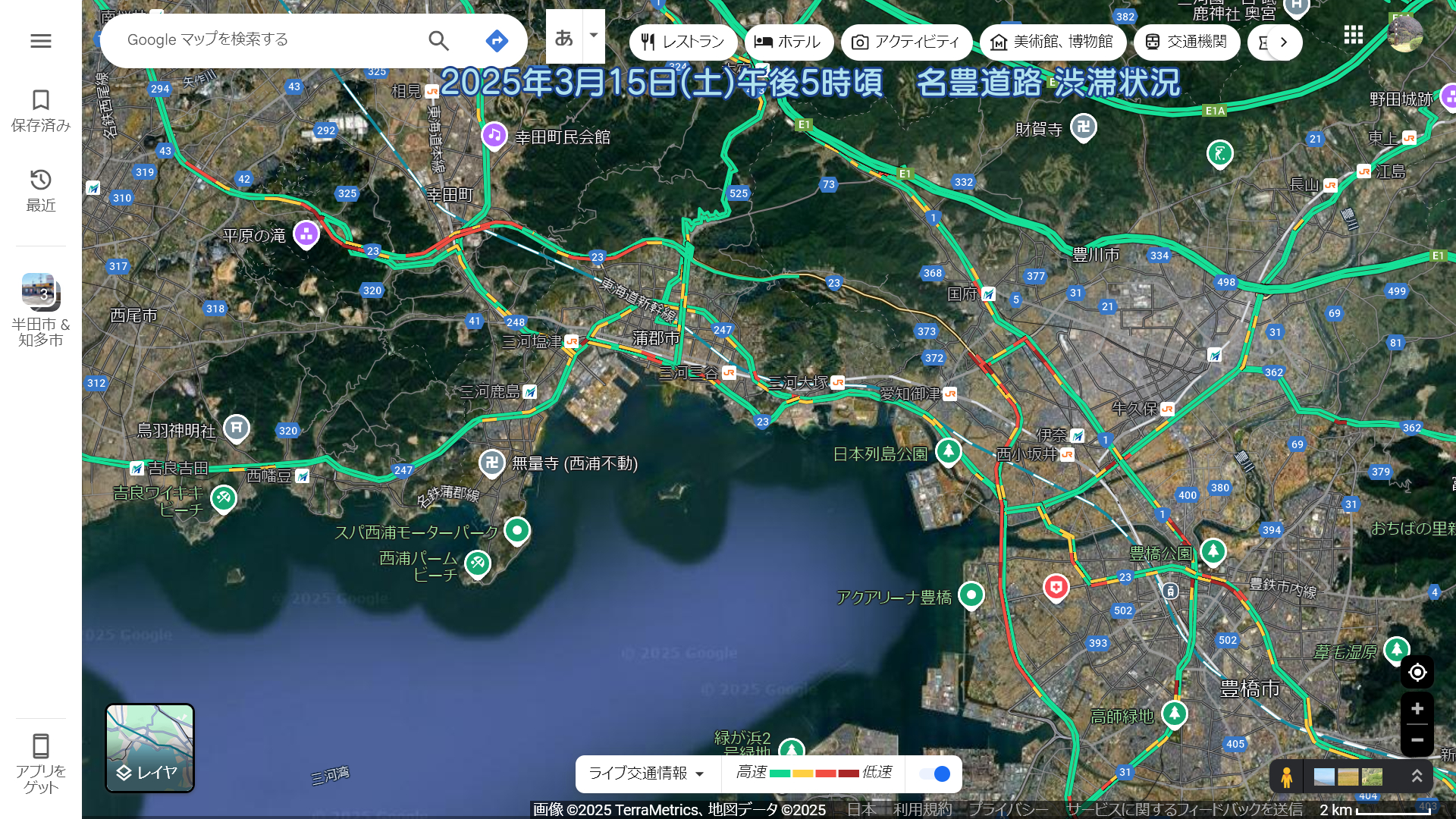
Task: Click the 鳥羽神明社 shrine marker
Action: pyautogui.click(x=237, y=428)
